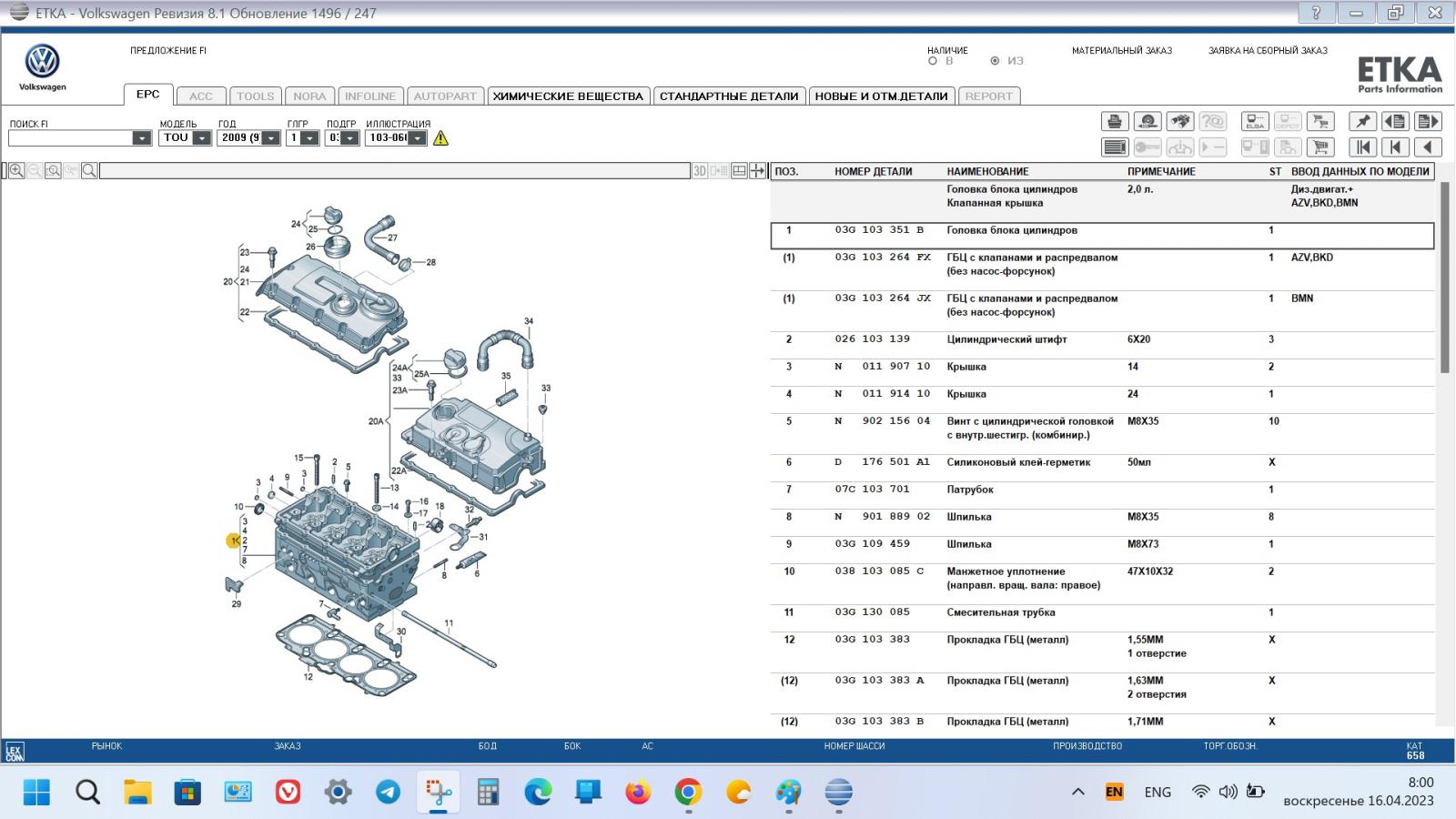Screen dimensions: 1456x819
Task: Click the yellow warning triangle icon
Action: 441,138
